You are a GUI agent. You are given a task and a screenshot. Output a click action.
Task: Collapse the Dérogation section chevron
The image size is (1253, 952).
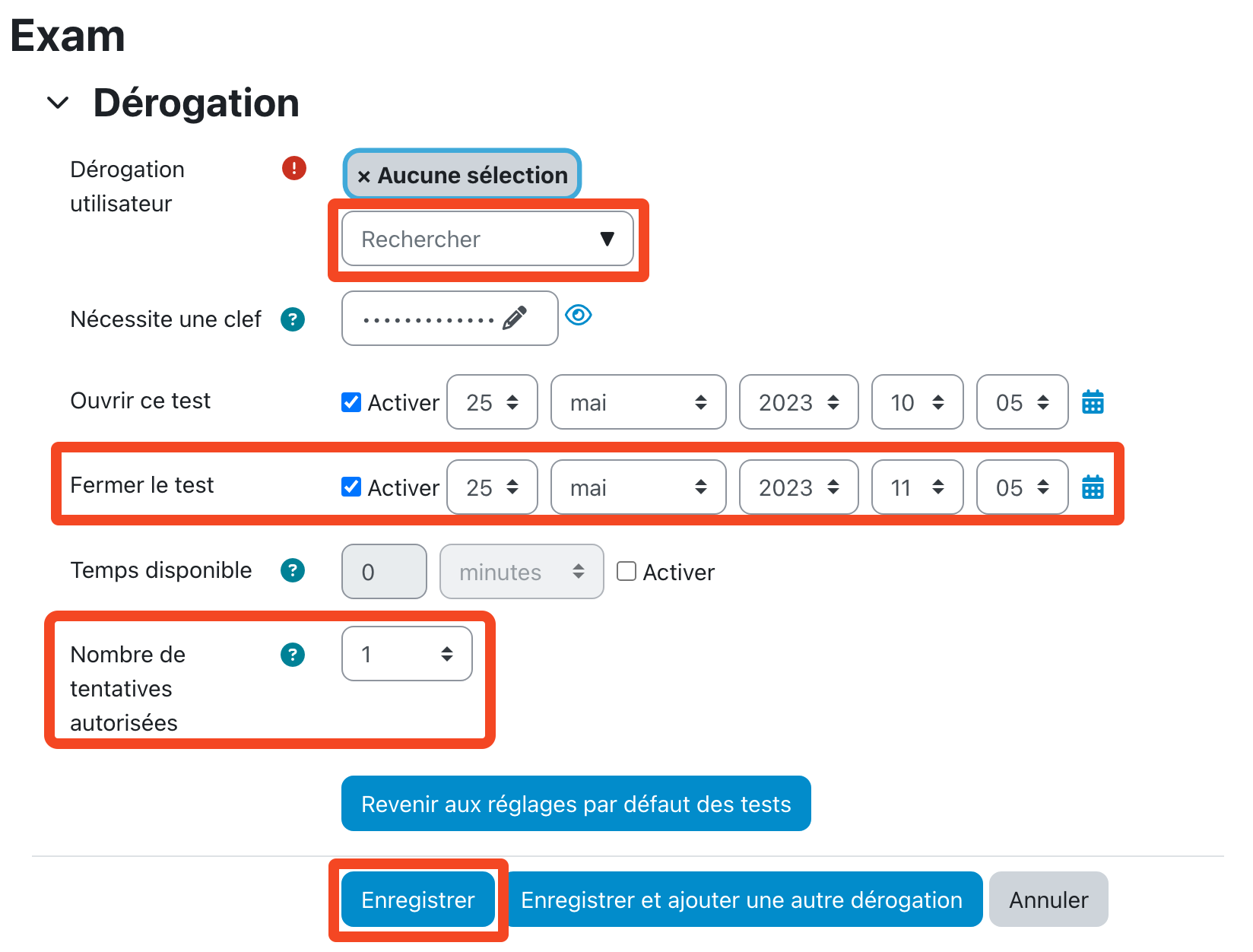pos(58,103)
